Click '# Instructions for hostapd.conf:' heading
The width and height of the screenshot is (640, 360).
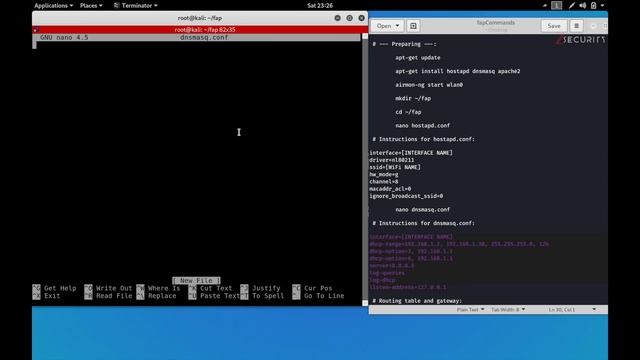(x=423, y=139)
